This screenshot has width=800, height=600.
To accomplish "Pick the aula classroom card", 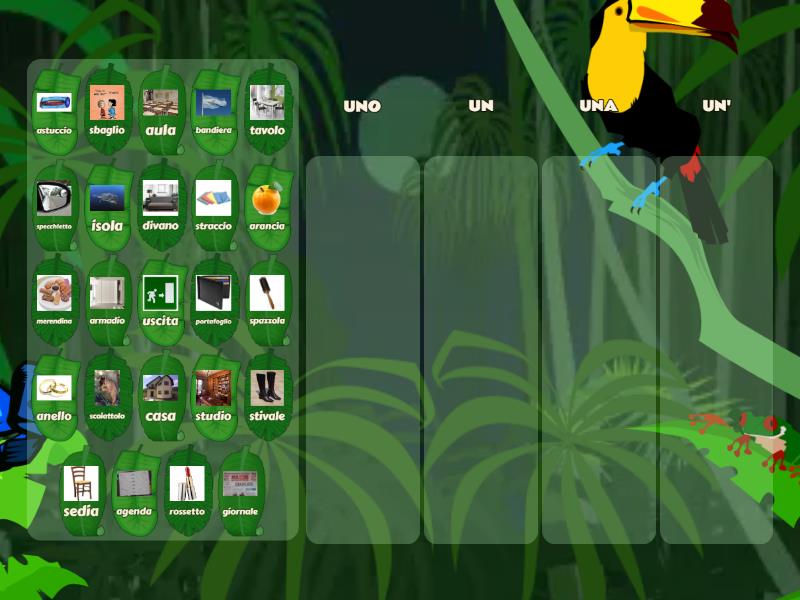I will pos(160,110).
